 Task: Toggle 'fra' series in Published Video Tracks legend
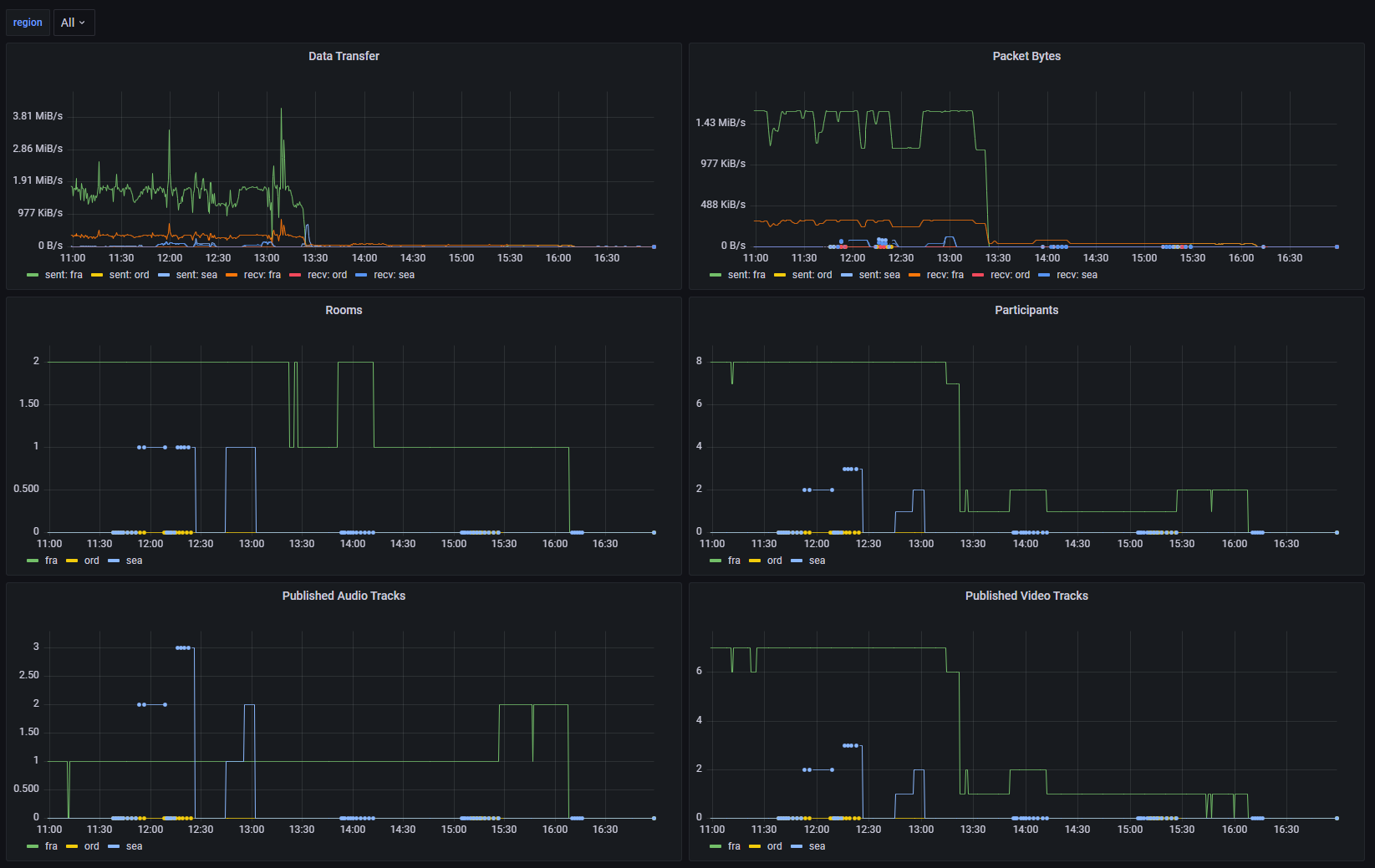734,846
